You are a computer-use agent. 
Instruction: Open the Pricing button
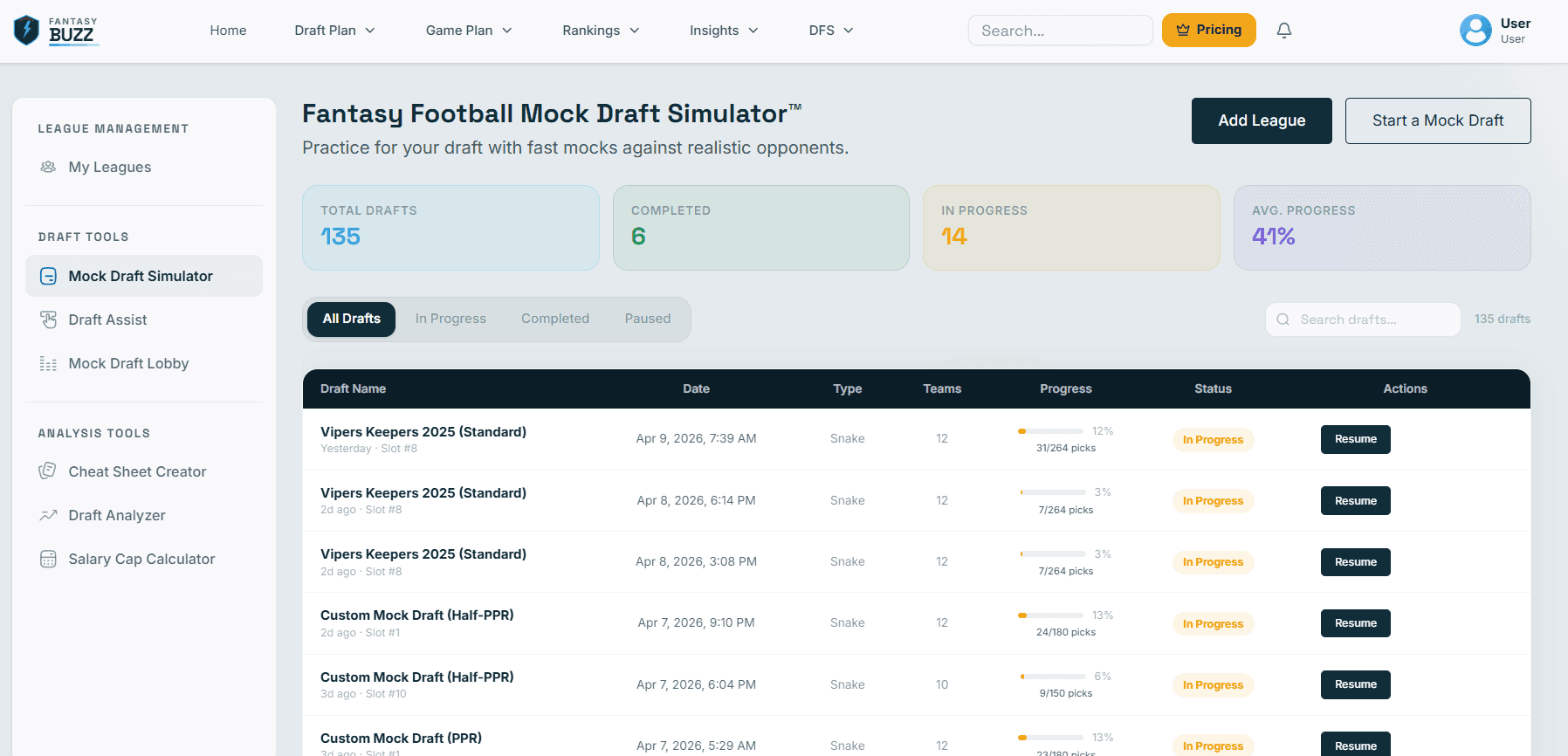(1208, 30)
